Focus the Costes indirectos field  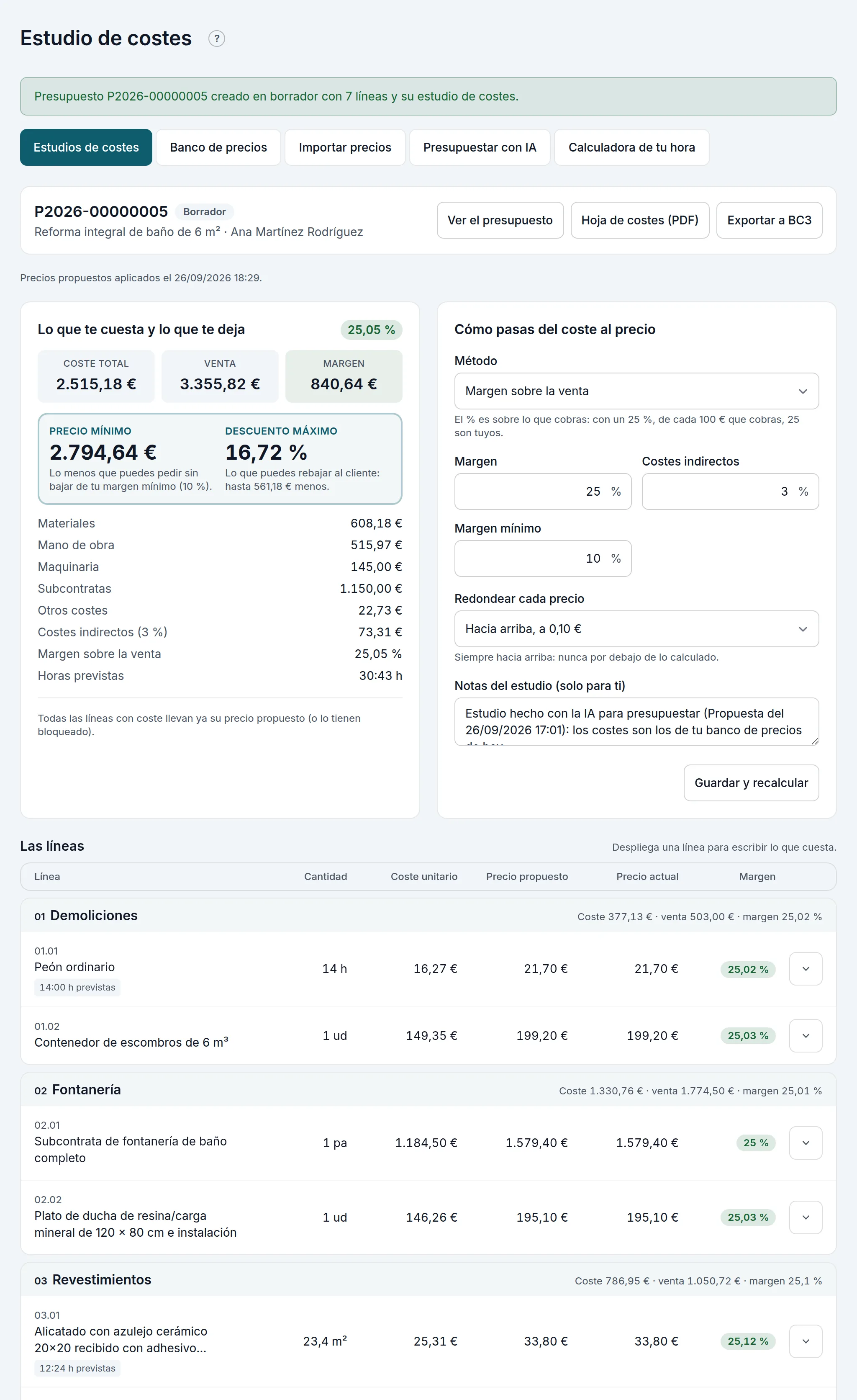[730, 492]
